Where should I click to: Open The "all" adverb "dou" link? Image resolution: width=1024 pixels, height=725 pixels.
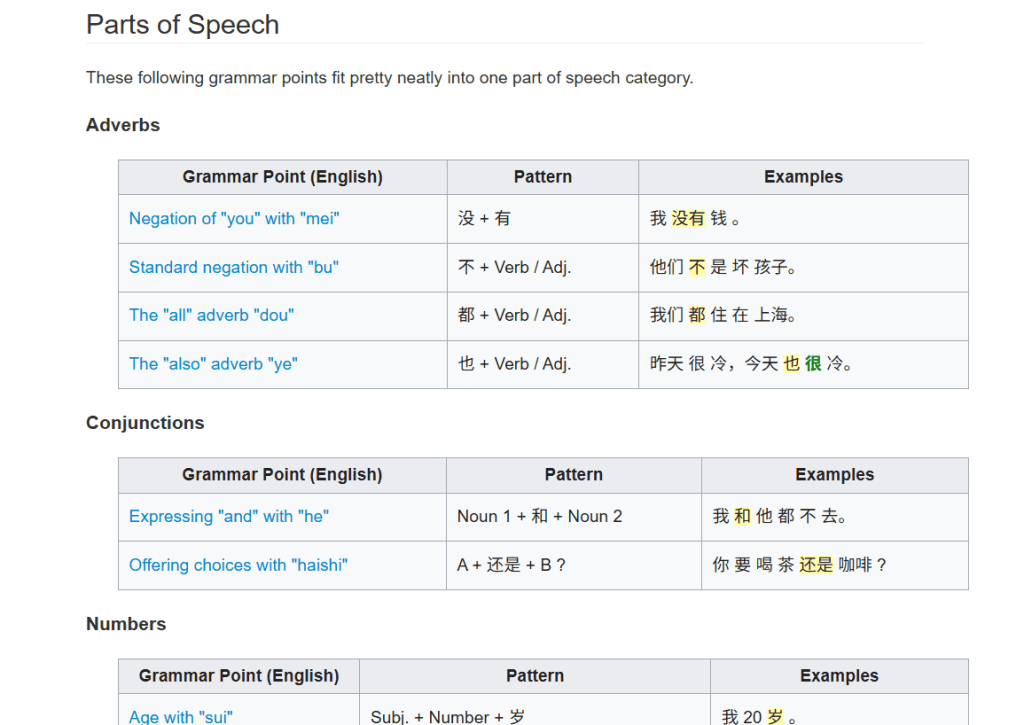pyautogui.click(x=211, y=315)
